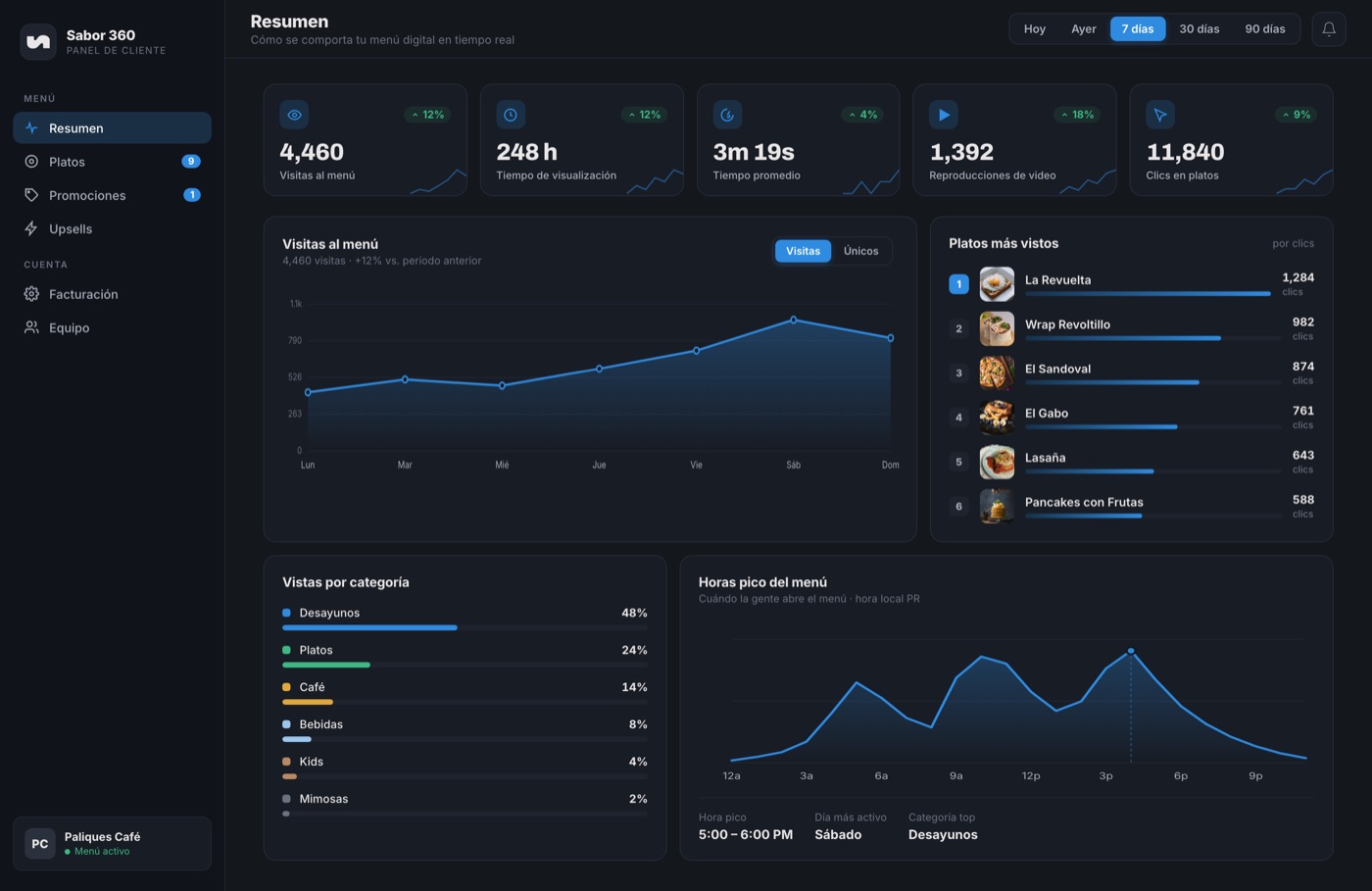The width and height of the screenshot is (1372, 891).
Task: Open the 11,840 Clics en platos card
Action: point(1232,140)
